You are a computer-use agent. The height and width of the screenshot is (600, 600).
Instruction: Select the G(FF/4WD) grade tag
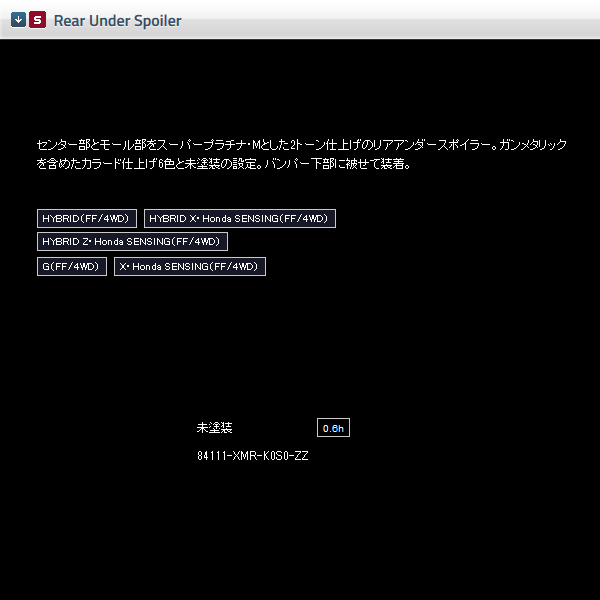(x=71, y=267)
